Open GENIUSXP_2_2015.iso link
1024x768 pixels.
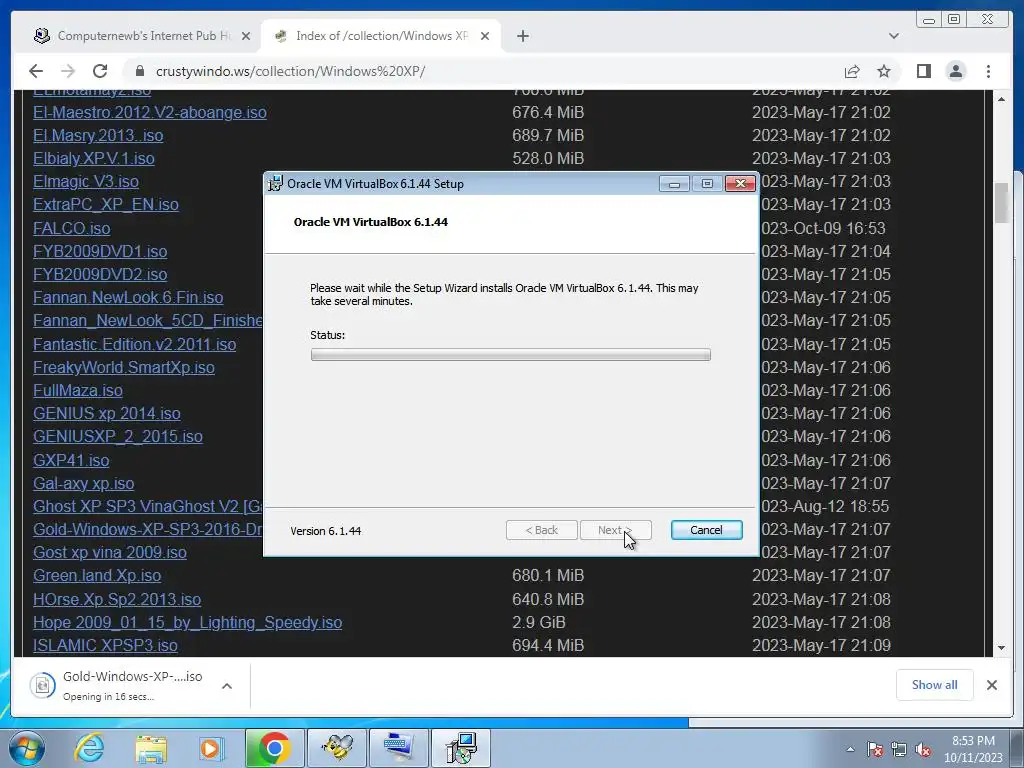pos(118,436)
